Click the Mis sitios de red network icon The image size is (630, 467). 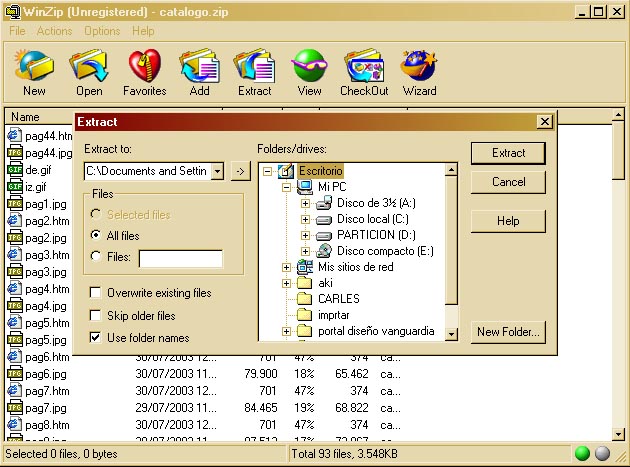pyautogui.click(x=305, y=267)
